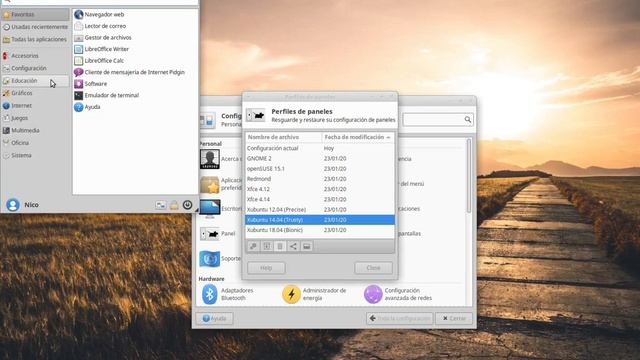Select Usadas recientemente category
The width and height of the screenshot is (640, 360).
(35, 27)
